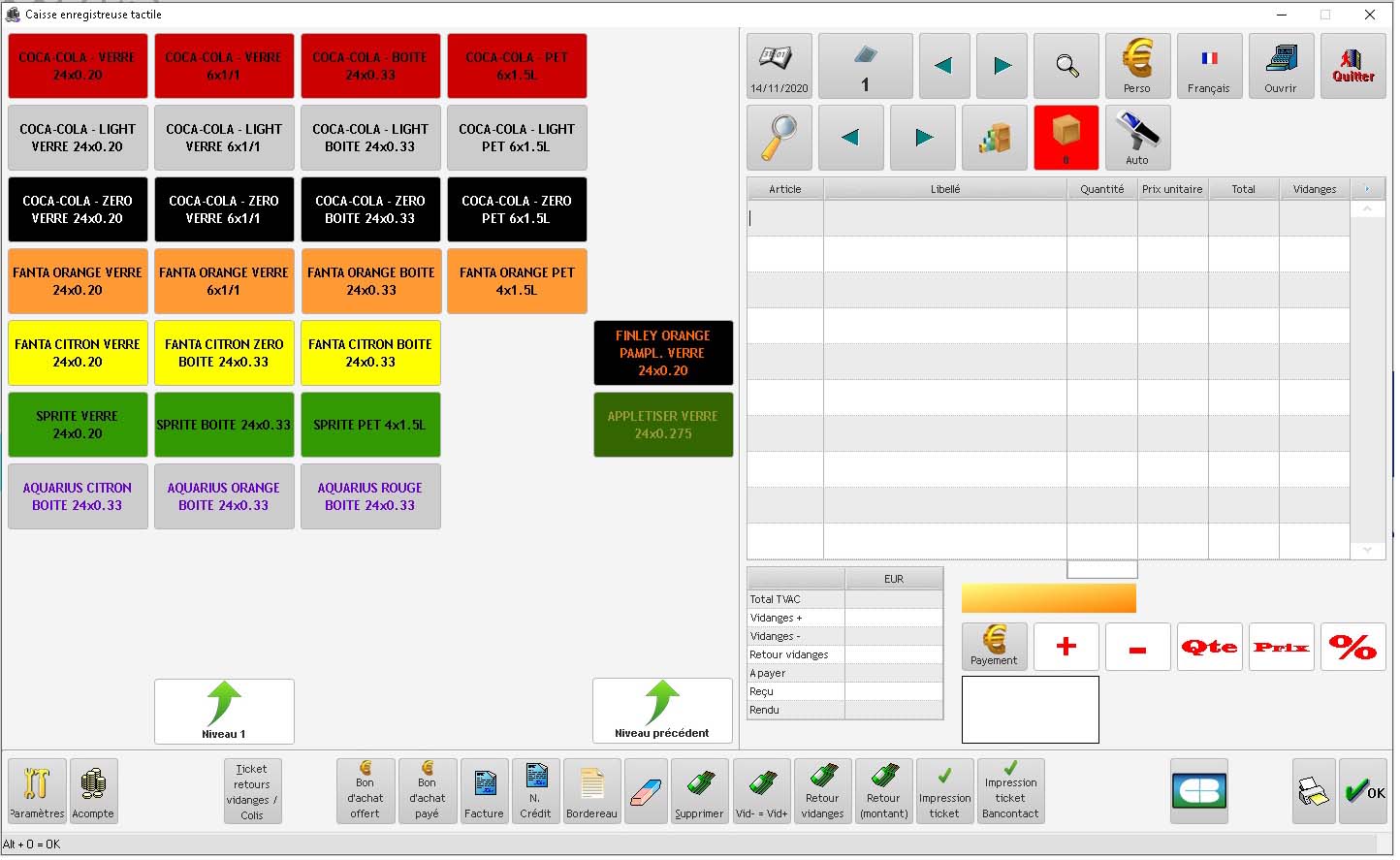Click the Supprimer button
This screenshot has width=1400, height=860.
click(700, 791)
